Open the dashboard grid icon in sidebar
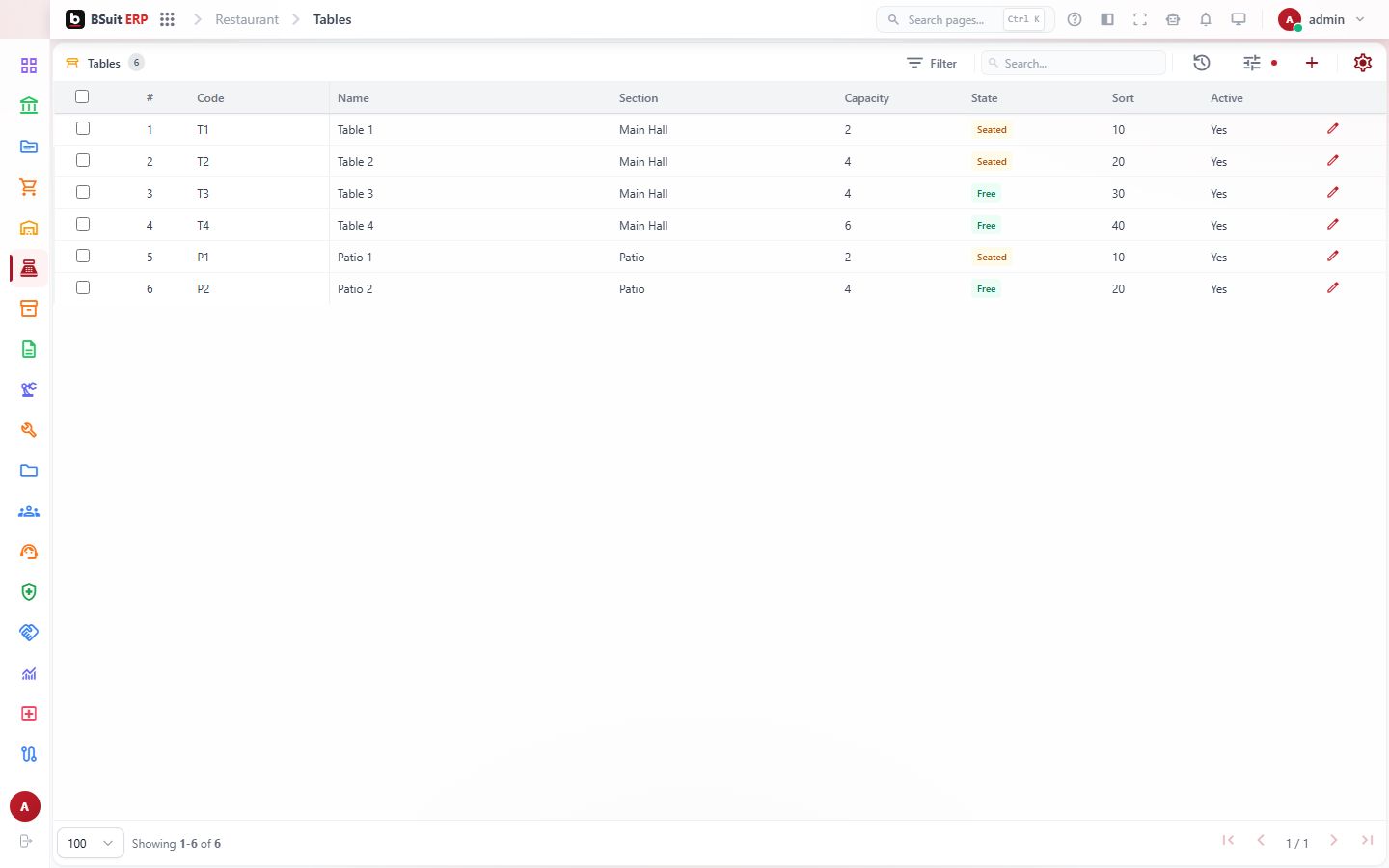 point(29,66)
